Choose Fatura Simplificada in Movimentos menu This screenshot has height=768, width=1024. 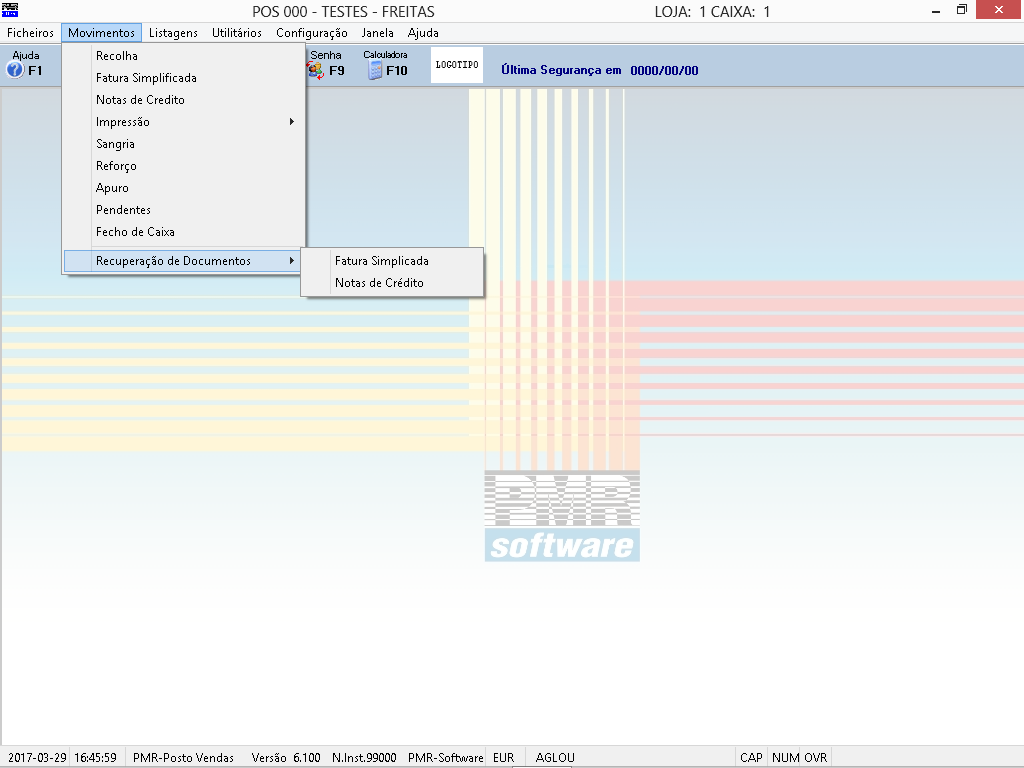(x=146, y=78)
